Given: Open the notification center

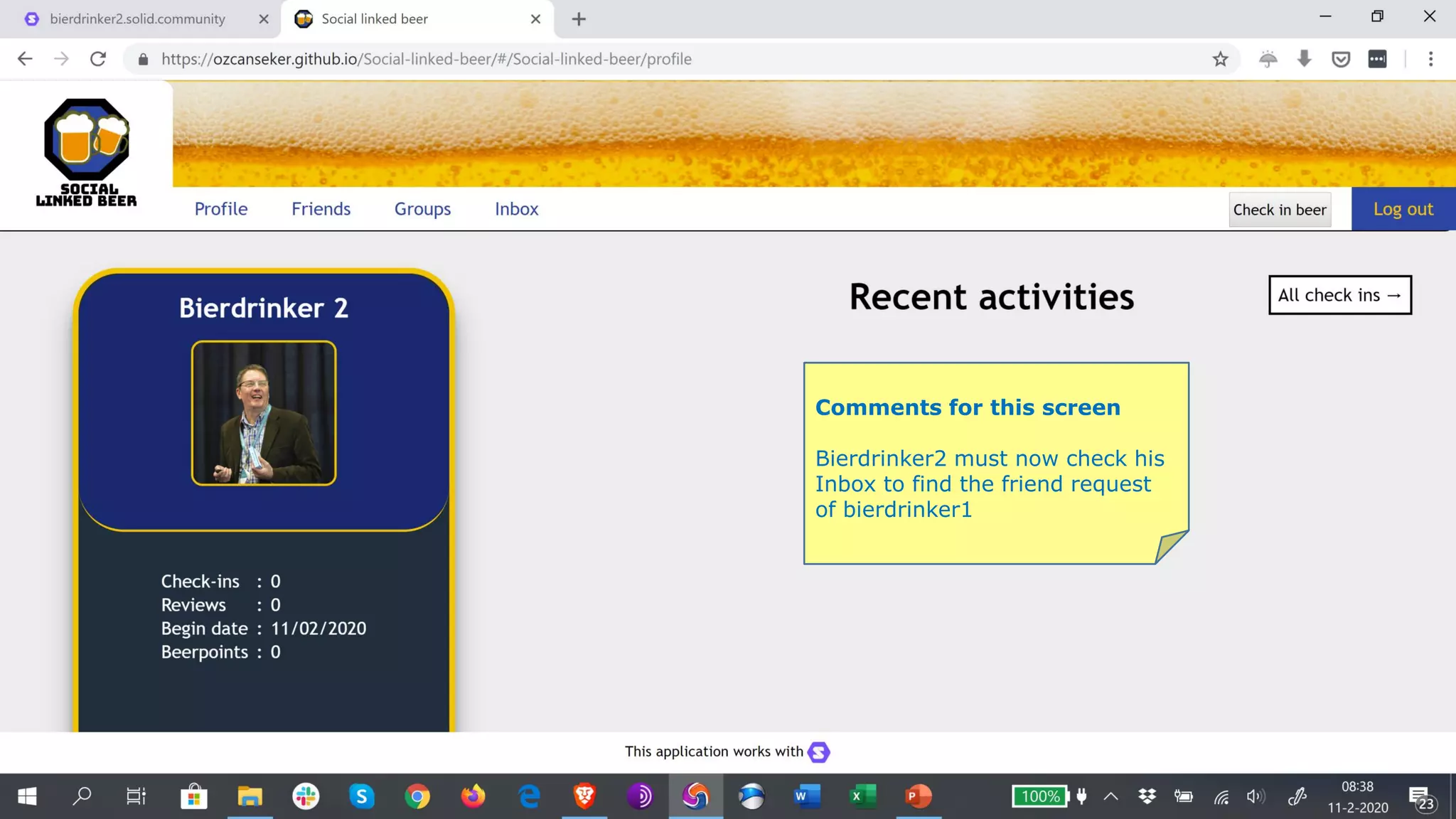Looking at the screenshot, I should (1421, 798).
